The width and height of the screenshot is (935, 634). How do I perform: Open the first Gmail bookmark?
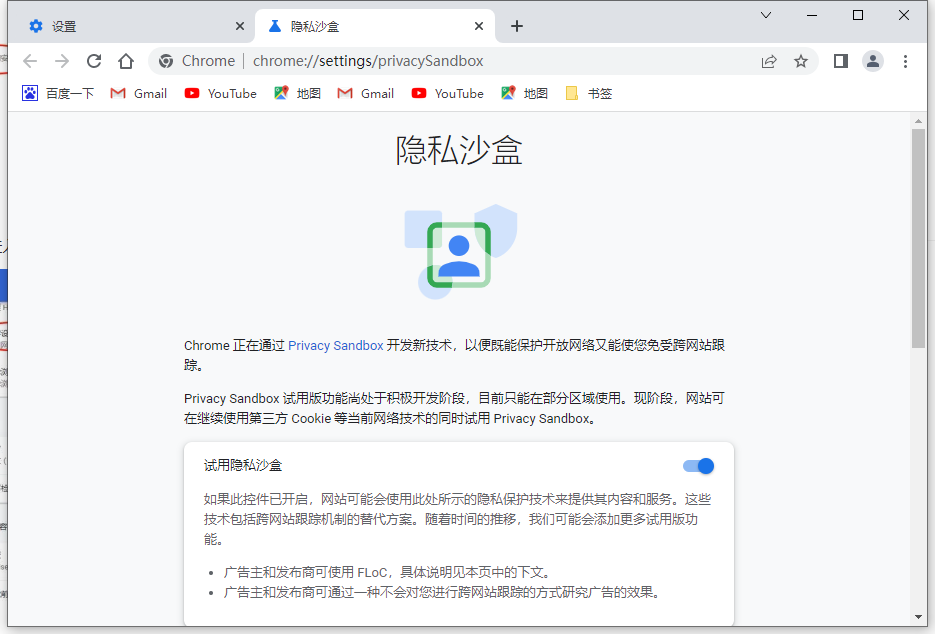[x=139, y=93]
